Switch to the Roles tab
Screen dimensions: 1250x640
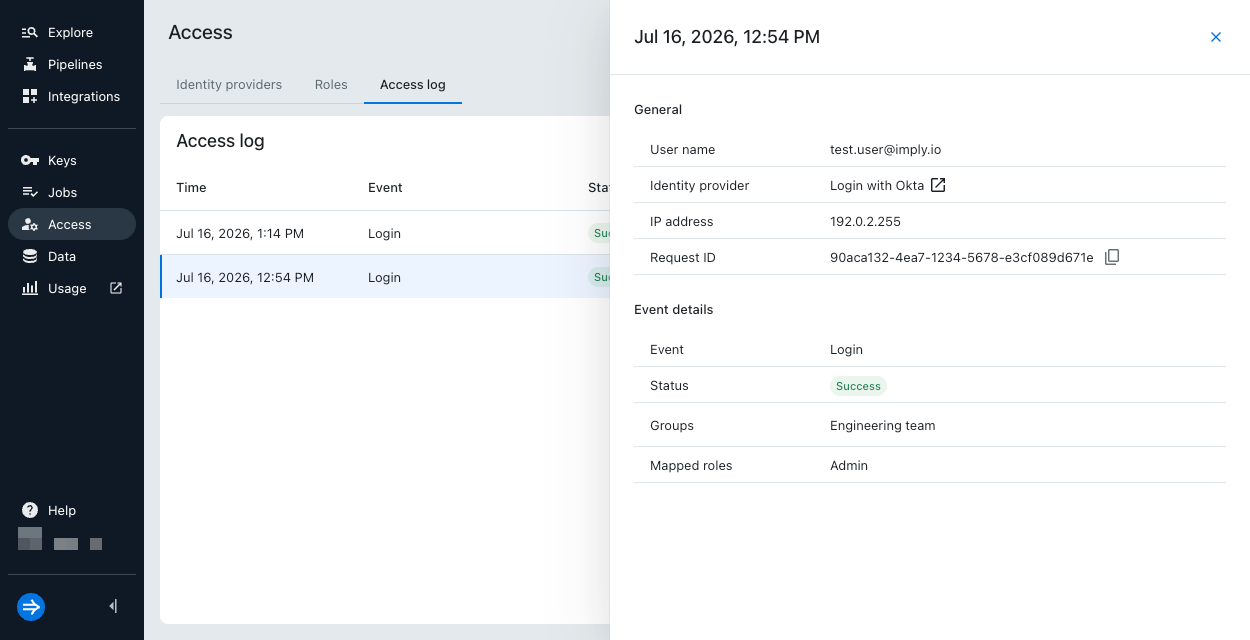(x=331, y=85)
